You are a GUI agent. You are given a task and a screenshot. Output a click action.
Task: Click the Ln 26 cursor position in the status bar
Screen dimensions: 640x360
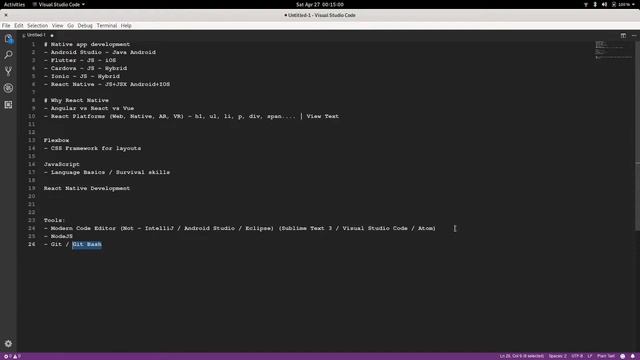point(522,356)
